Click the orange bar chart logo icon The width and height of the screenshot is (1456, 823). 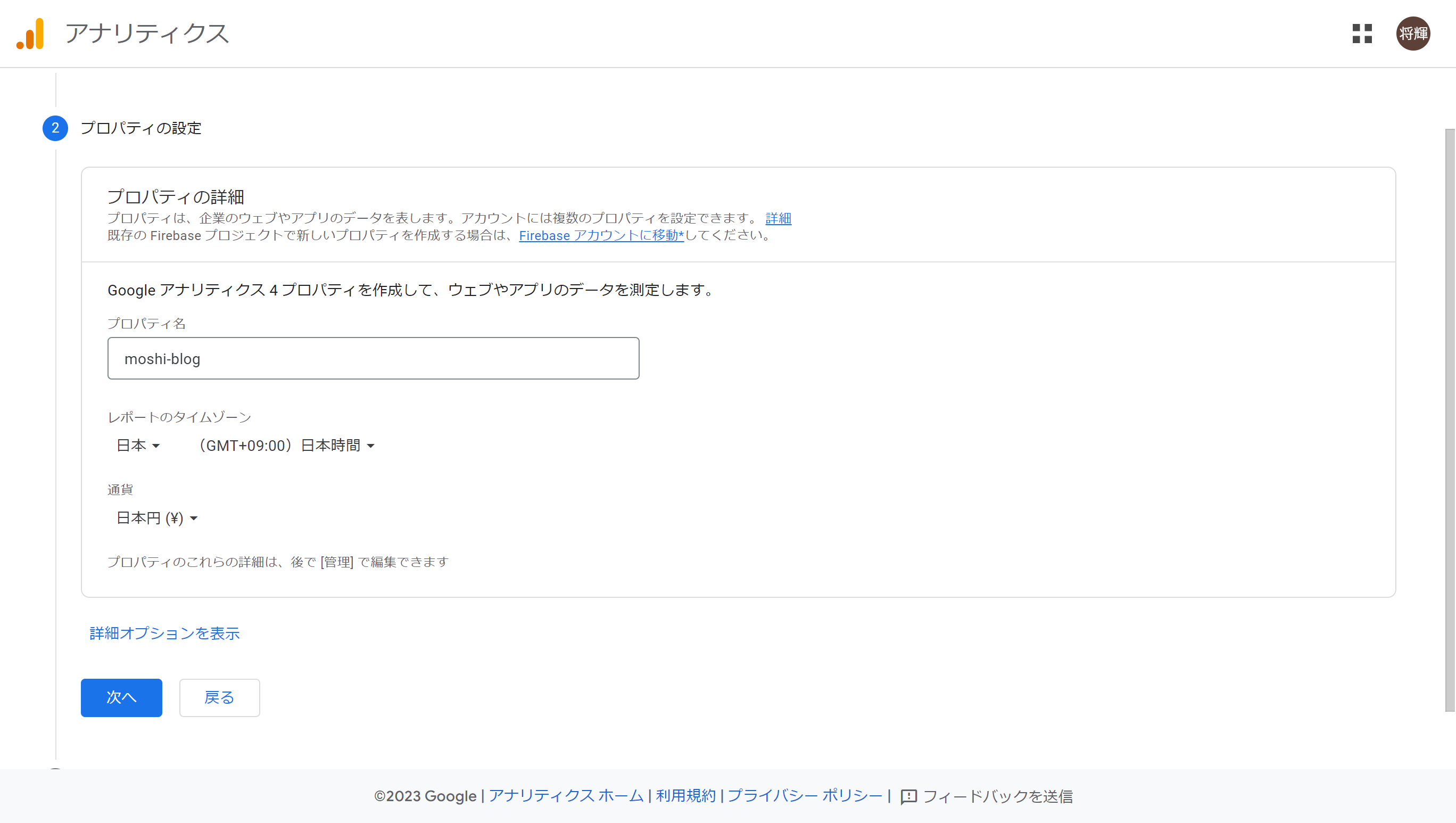(30, 34)
